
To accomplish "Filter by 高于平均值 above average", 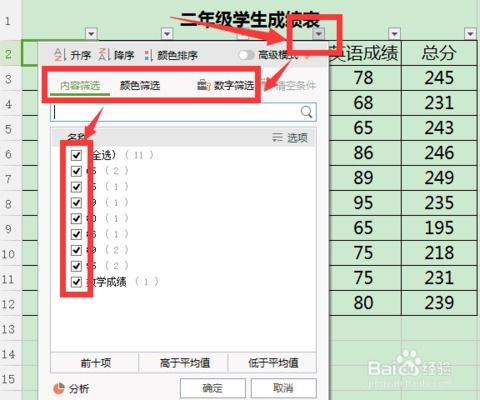I will point(184,363).
